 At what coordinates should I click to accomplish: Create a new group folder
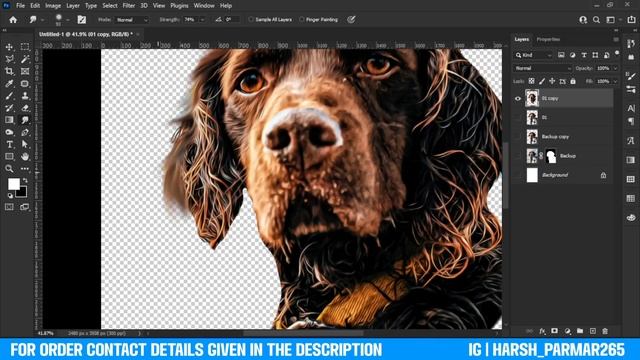[580, 331]
